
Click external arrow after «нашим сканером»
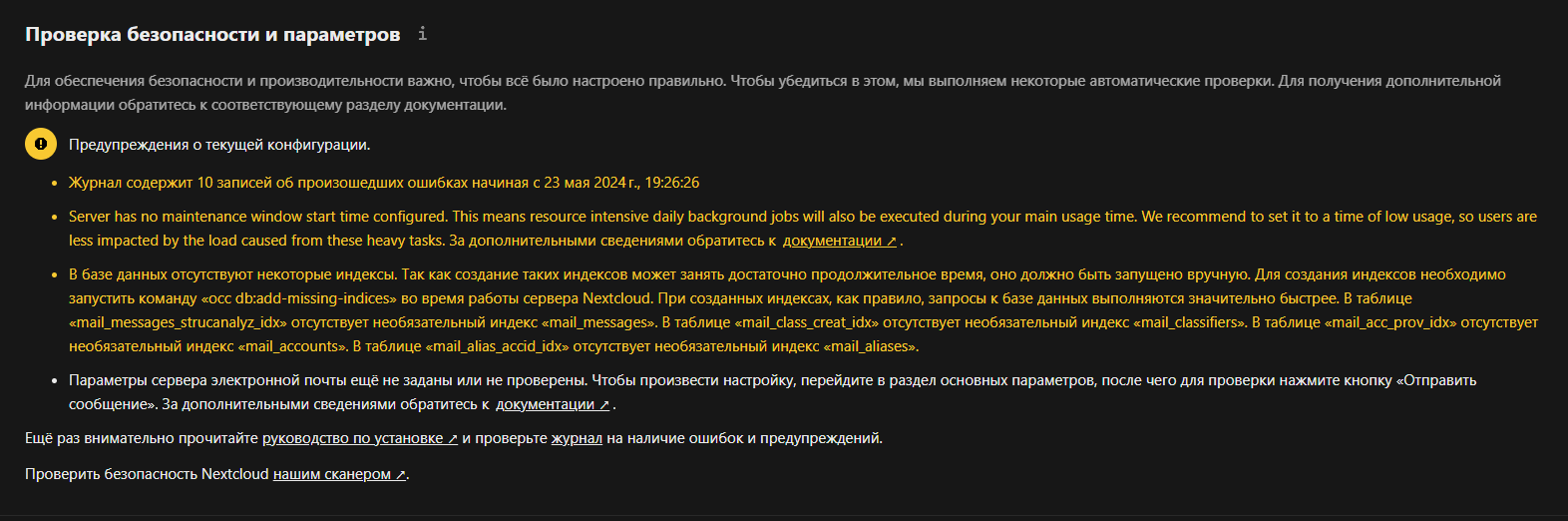click(401, 474)
